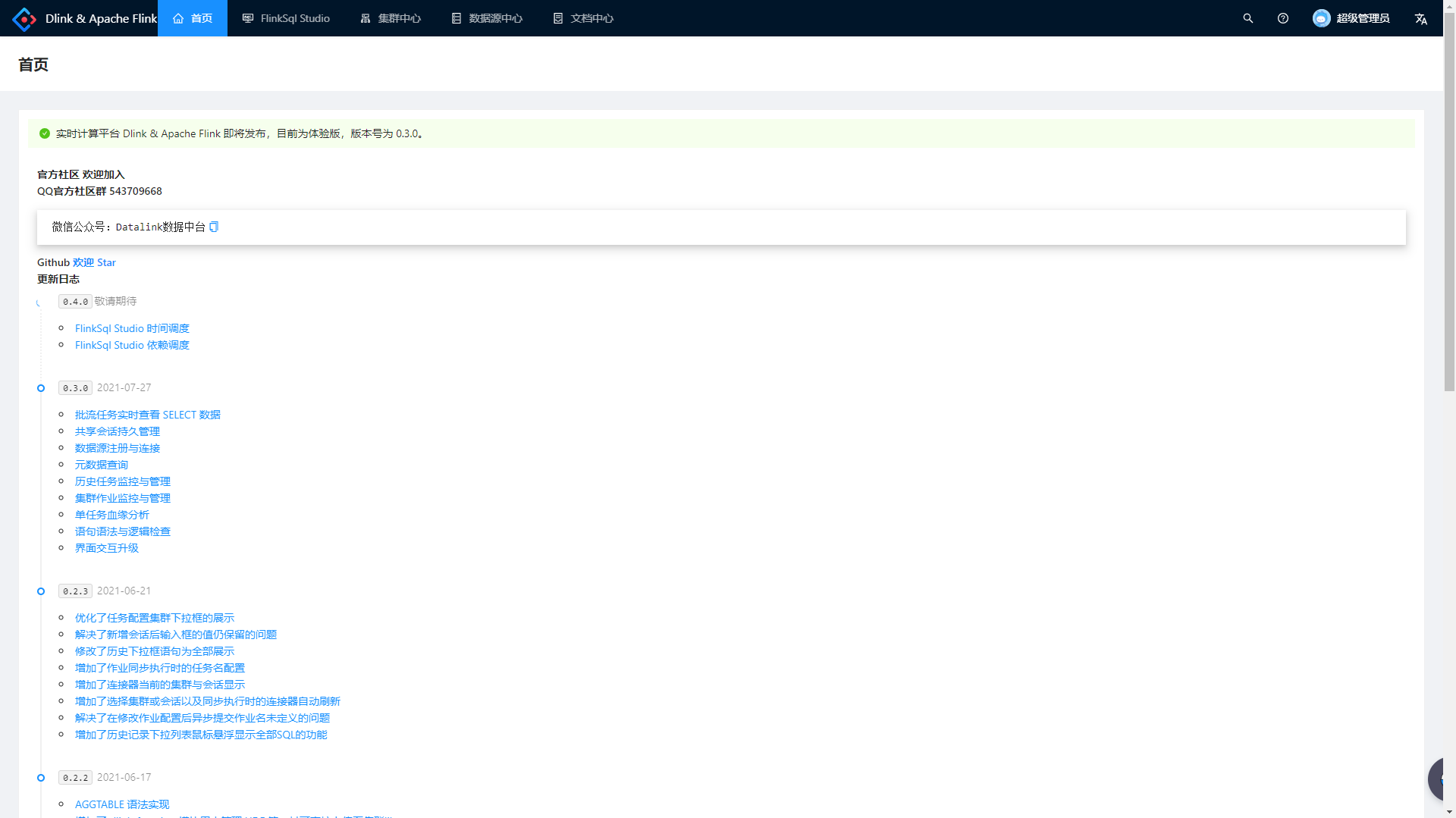This screenshot has height=818, width=1456.
Task: Open 批流任务实时查看 SELECT 数据 link
Action: click(x=148, y=415)
